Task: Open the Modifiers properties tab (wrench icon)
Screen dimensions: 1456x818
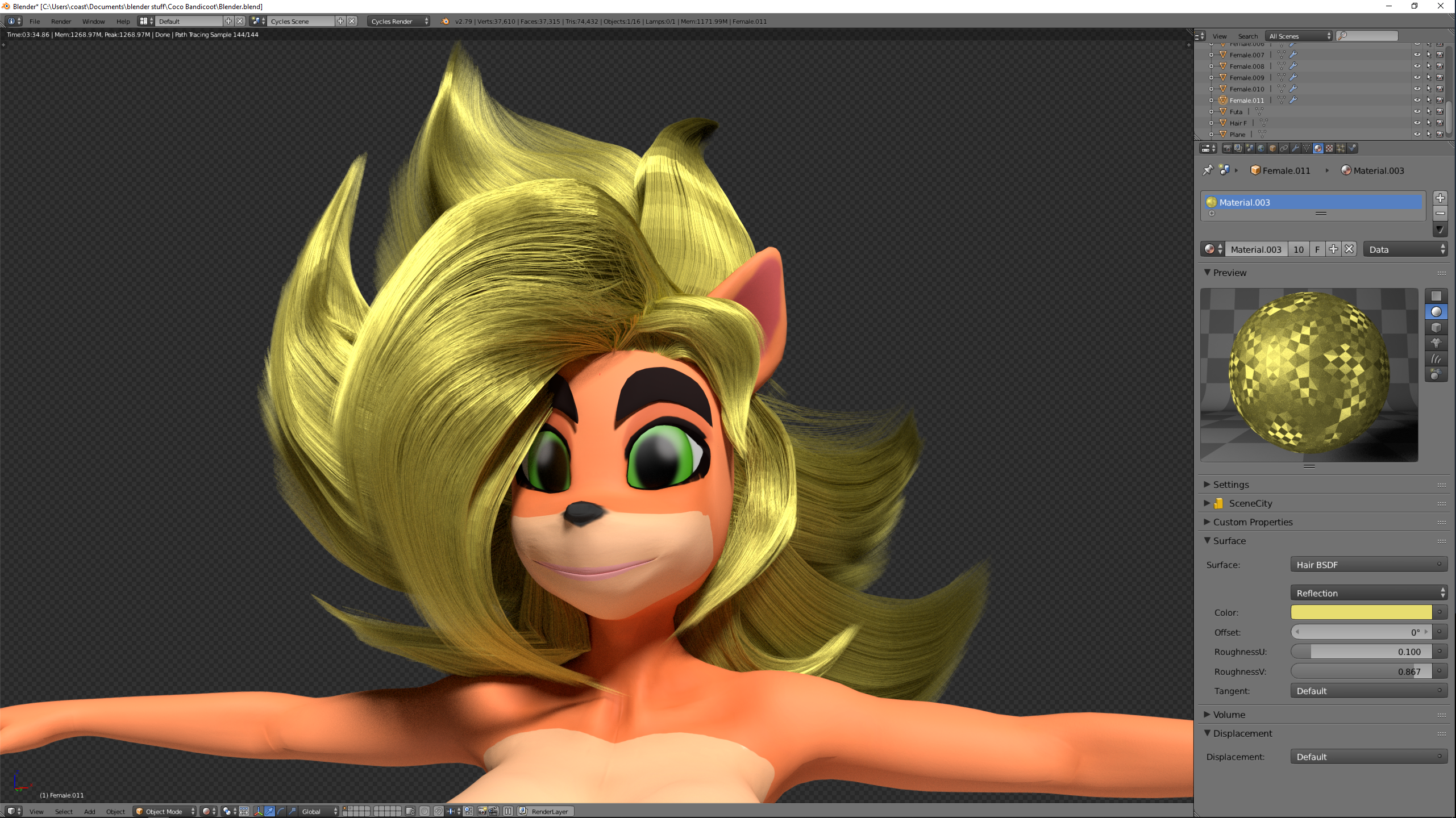Action: coord(1295,148)
